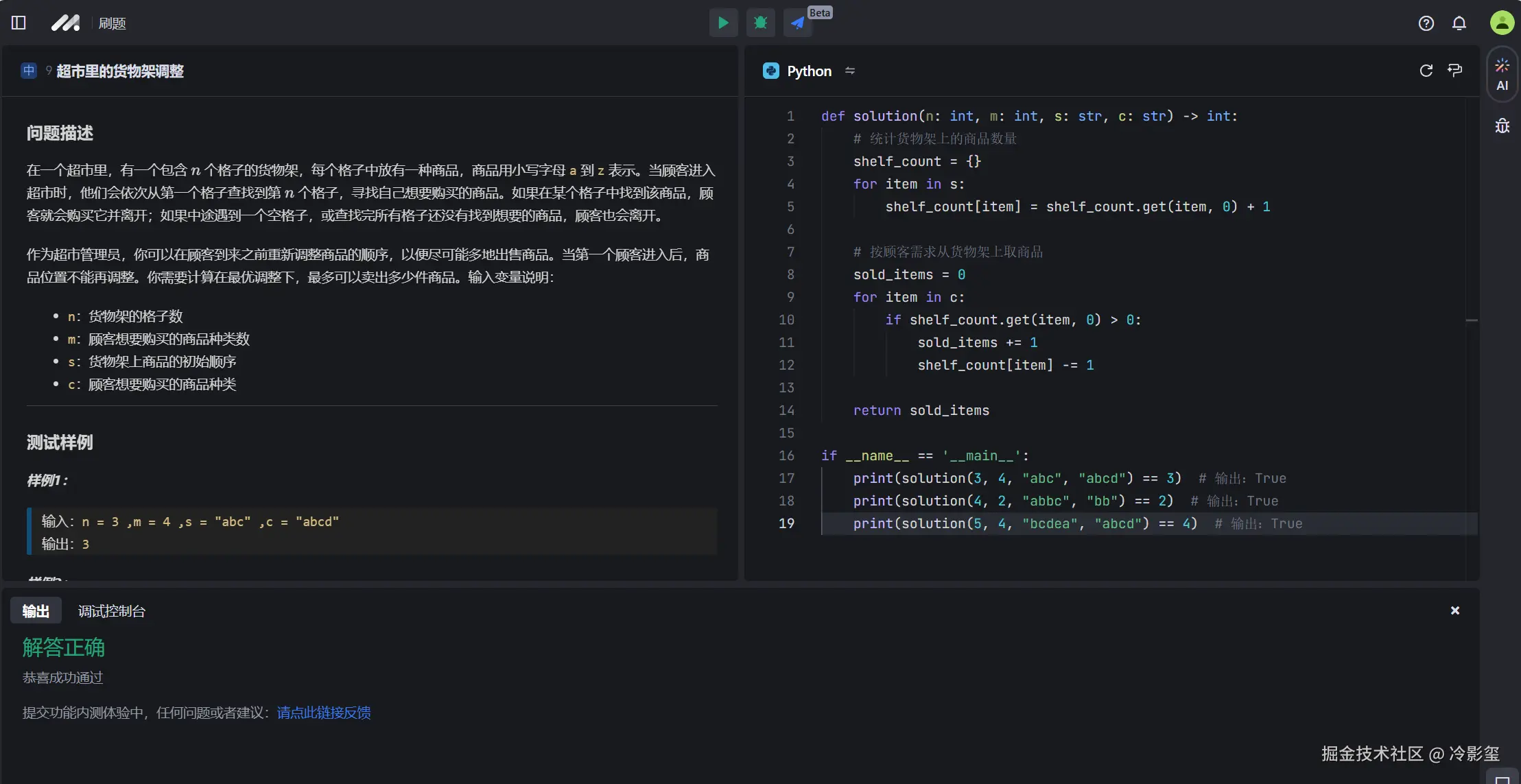Reset the code via the refresh icon
Screen dimensions: 1521x784
[1427, 71]
